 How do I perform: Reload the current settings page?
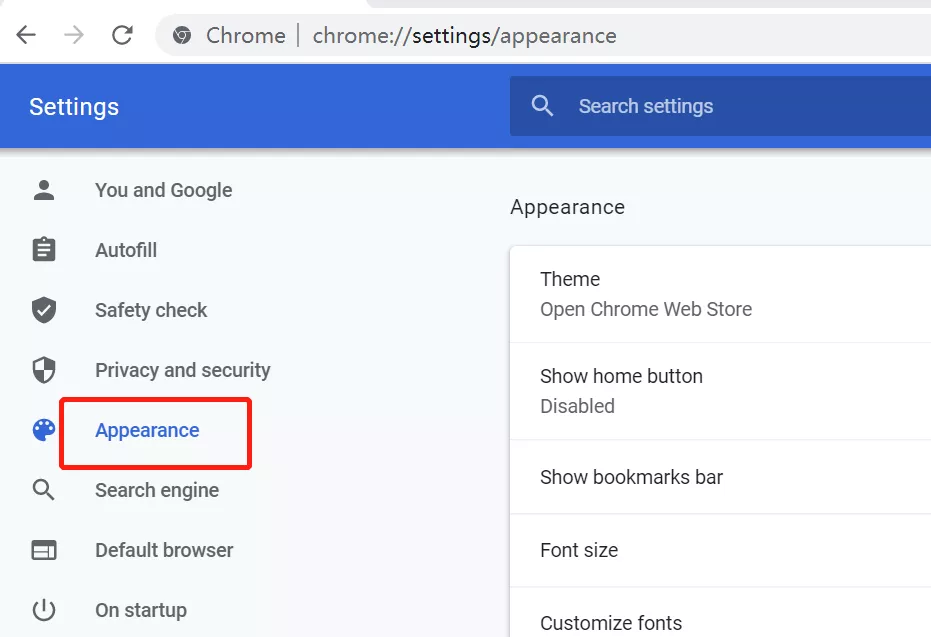click(122, 36)
